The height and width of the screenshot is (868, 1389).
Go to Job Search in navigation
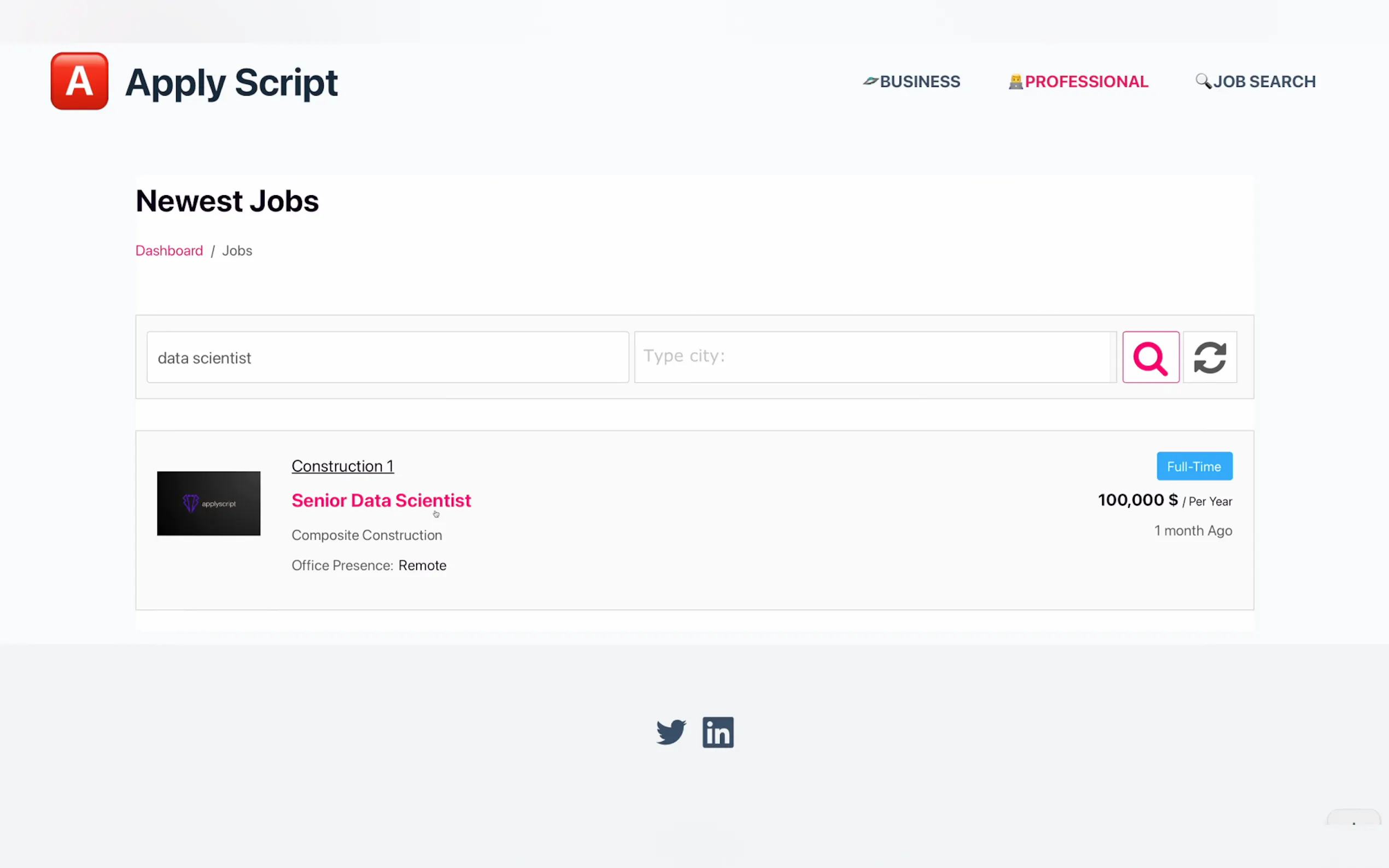click(1255, 81)
